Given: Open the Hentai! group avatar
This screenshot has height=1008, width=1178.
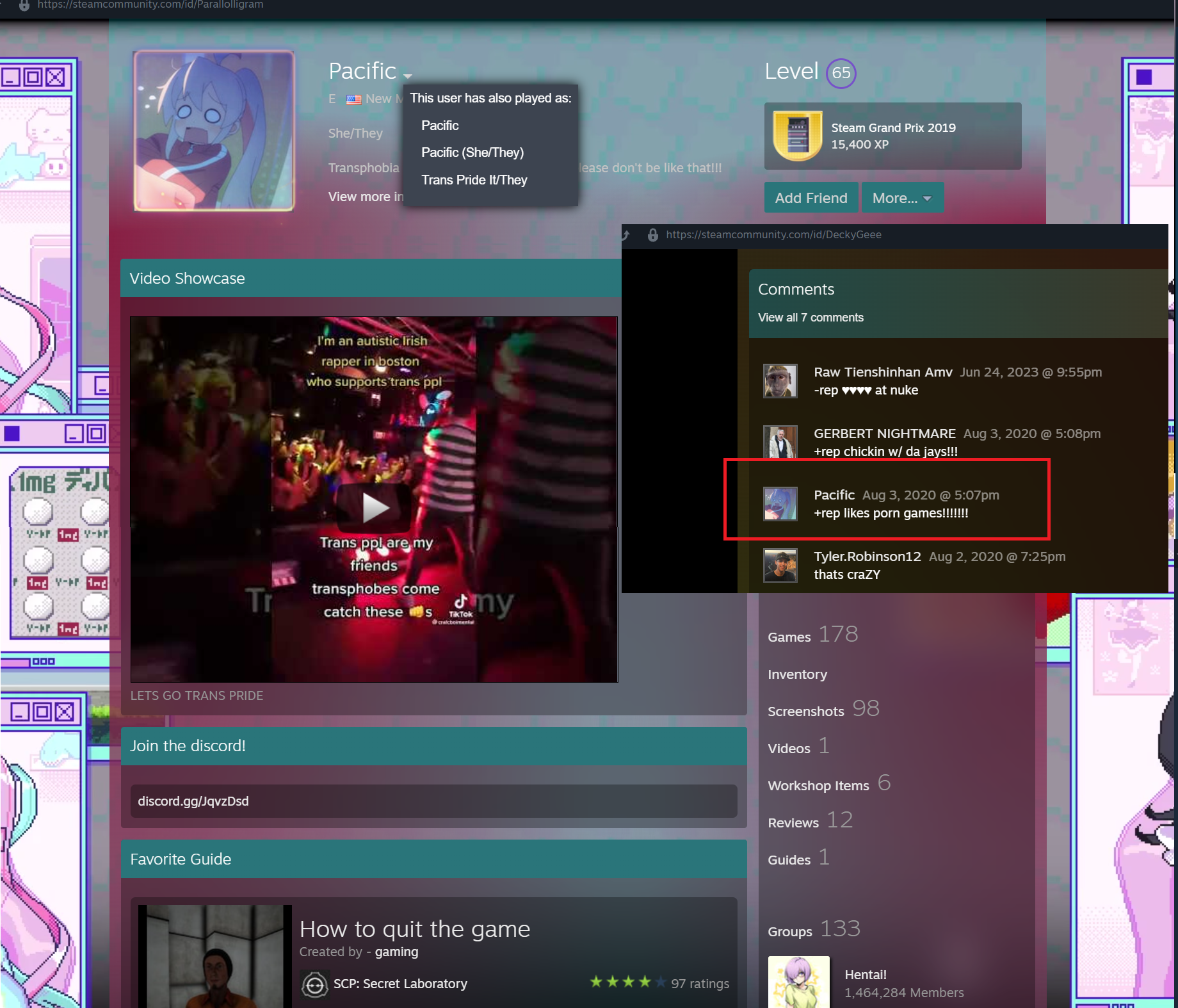Looking at the screenshot, I should [798, 982].
